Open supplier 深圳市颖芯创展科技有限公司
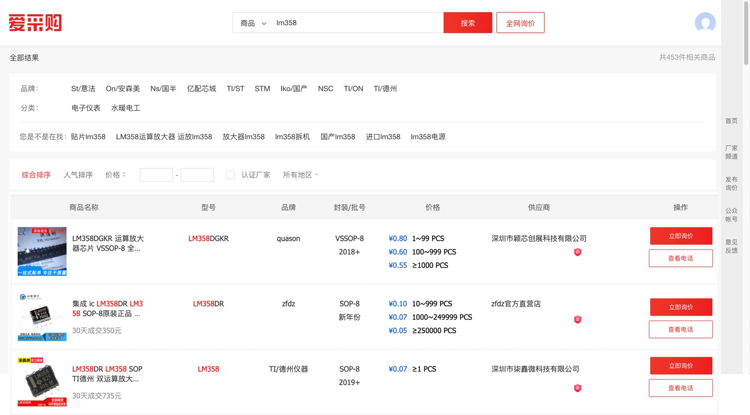Screen dimensions: 750x415 pos(539,239)
